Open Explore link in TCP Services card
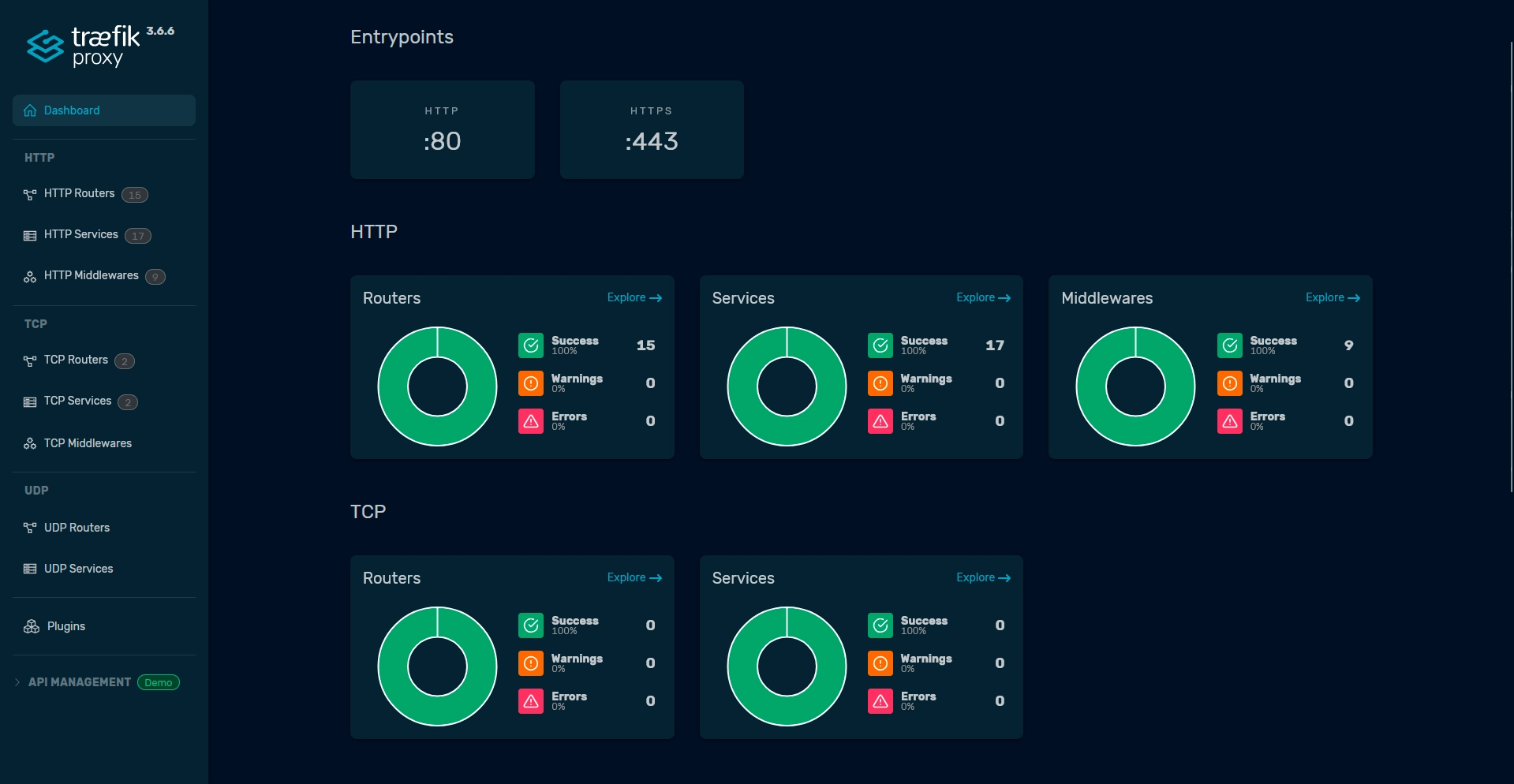The image size is (1514, 784). (x=982, y=577)
